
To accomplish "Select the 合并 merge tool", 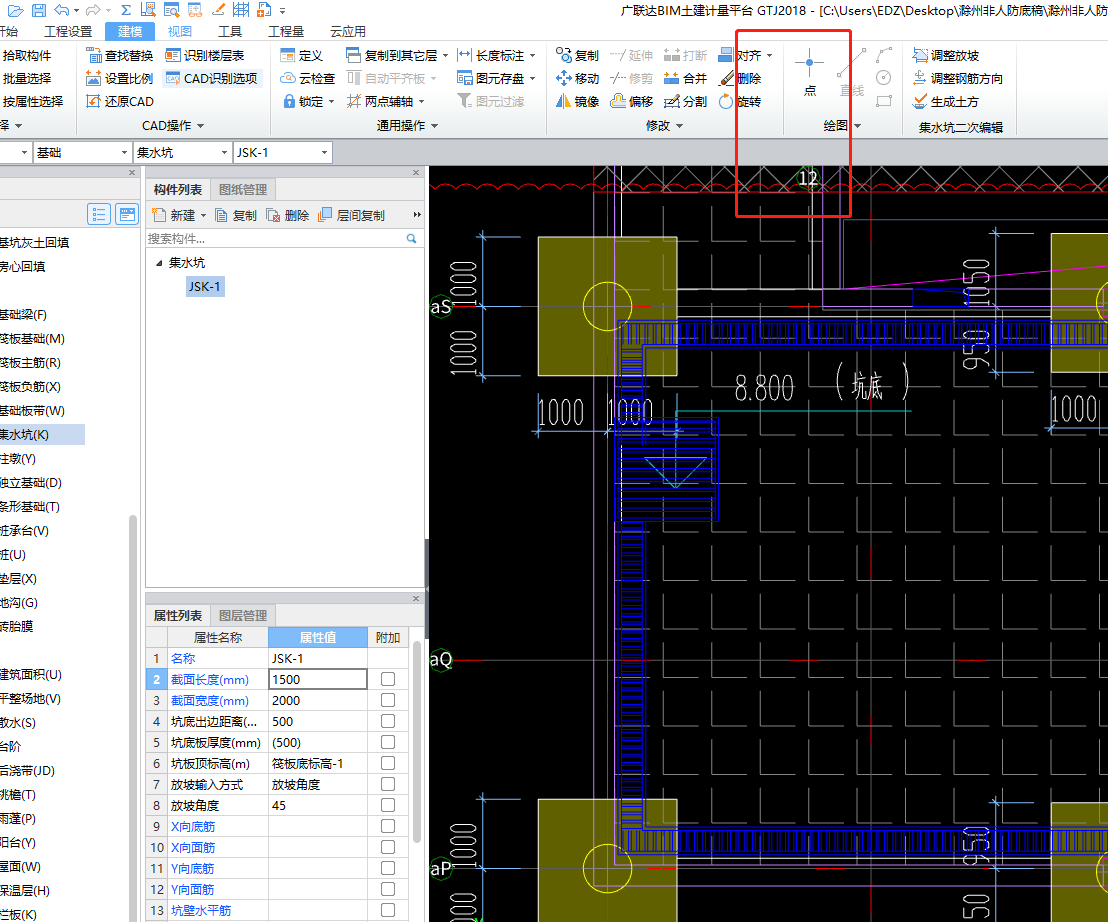I will coord(685,78).
